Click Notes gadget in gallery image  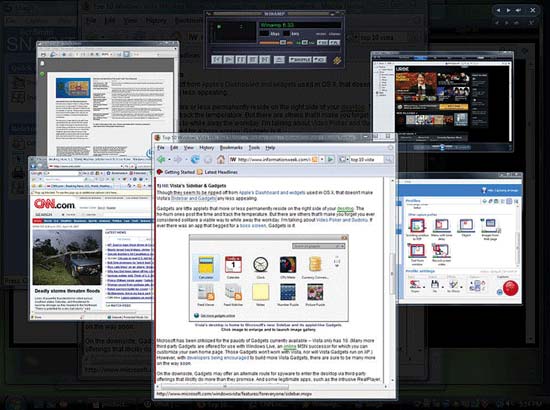[x=260, y=295]
